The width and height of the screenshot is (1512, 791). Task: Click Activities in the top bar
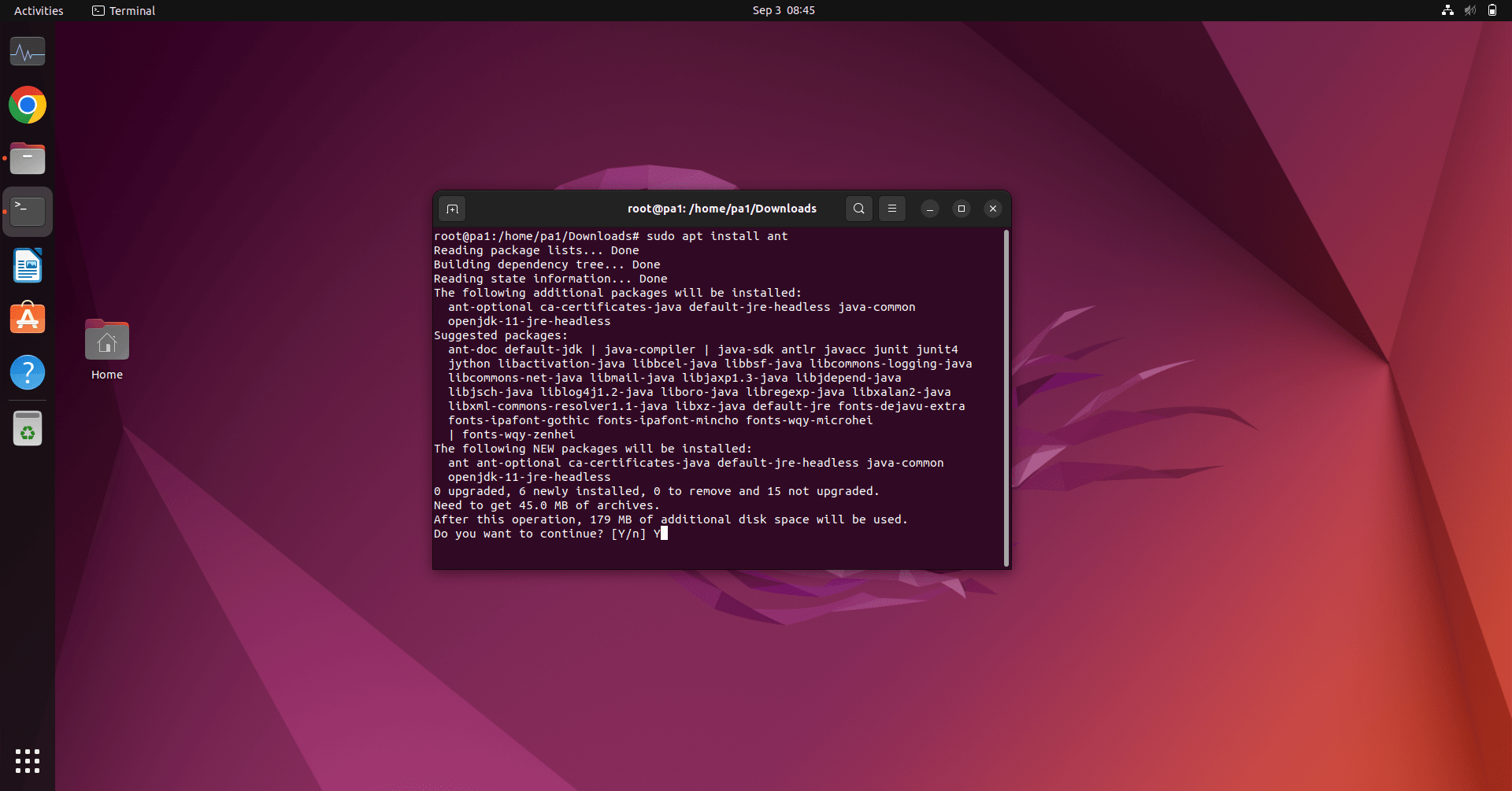(x=38, y=10)
